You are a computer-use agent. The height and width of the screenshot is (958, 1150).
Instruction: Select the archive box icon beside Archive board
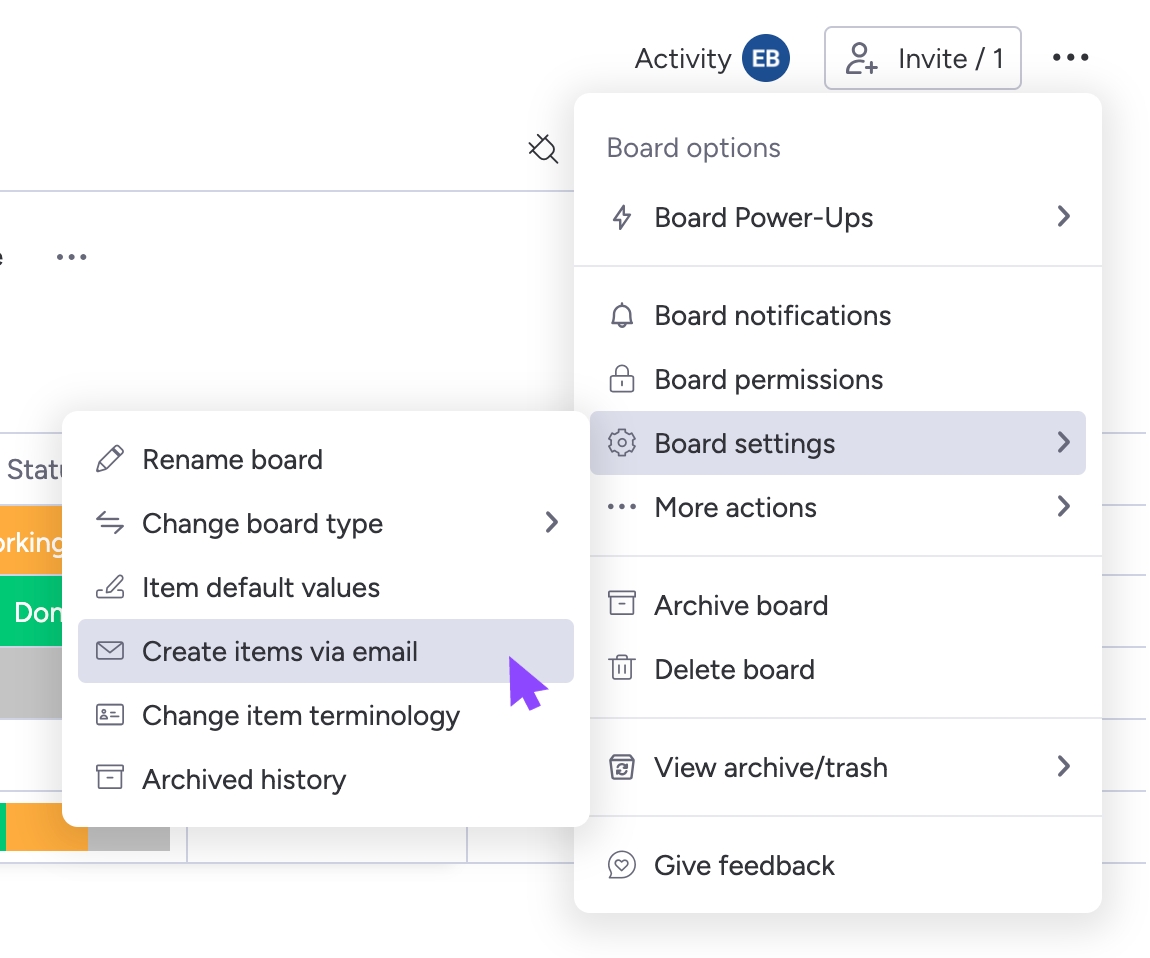[622, 604]
